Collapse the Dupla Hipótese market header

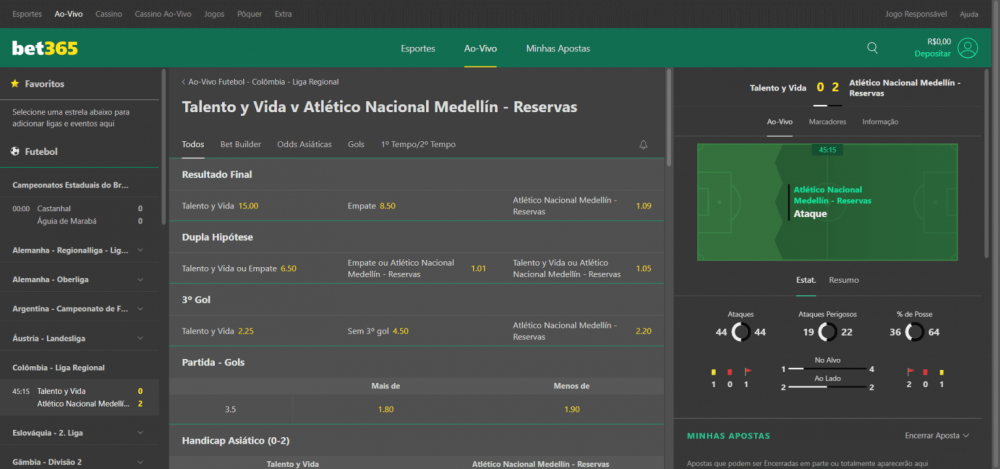tap(416, 237)
